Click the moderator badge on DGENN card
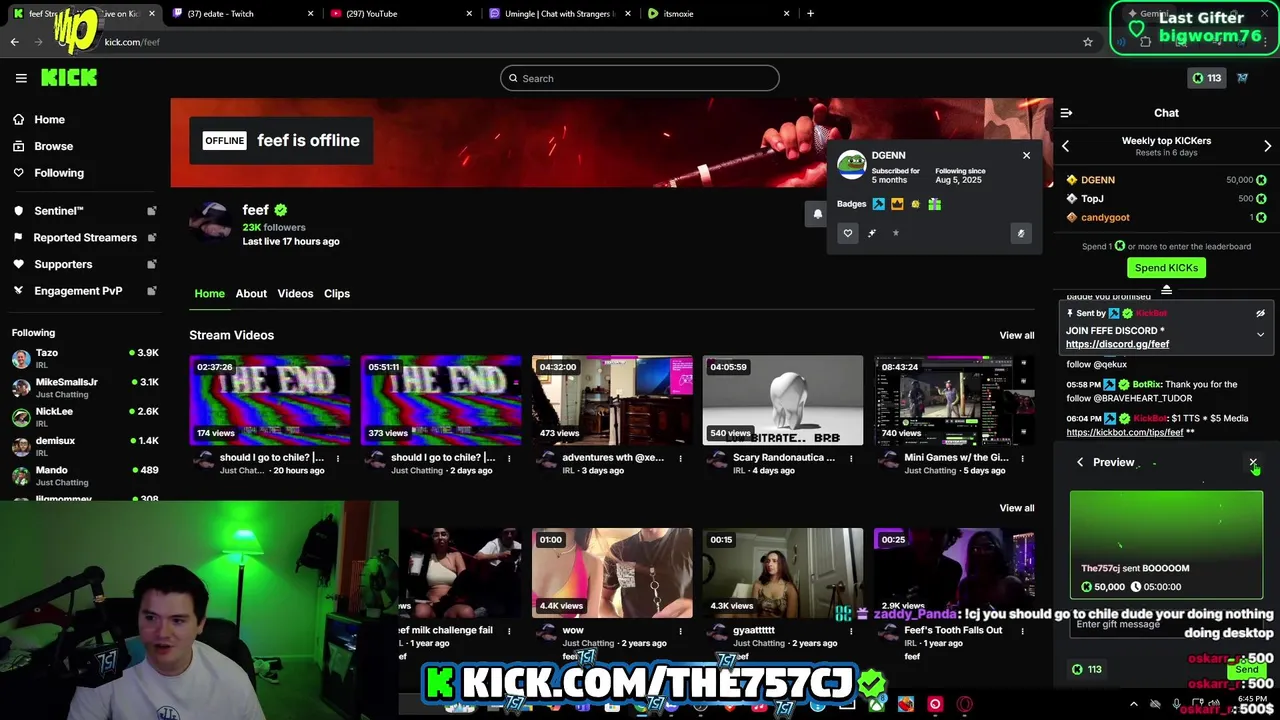The width and height of the screenshot is (1280, 720). point(878,204)
